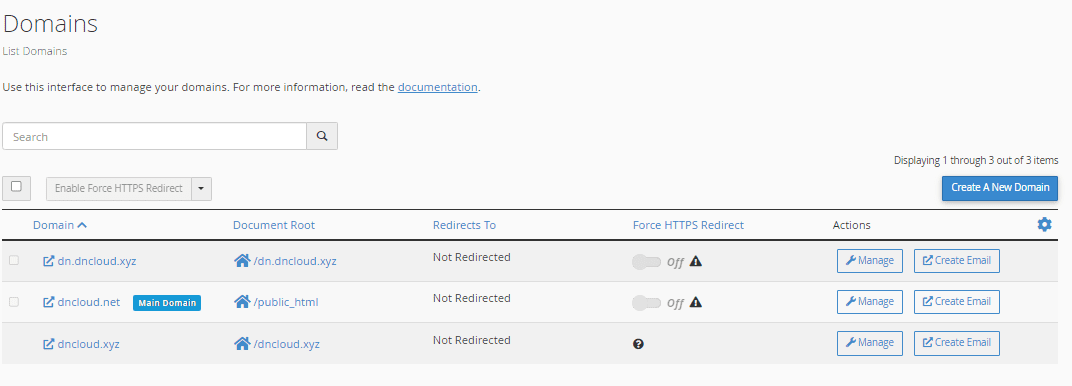The width and height of the screenshot is (1072, 386).
Task: Click Create A New Domain button
Action: coord(1000,188)
